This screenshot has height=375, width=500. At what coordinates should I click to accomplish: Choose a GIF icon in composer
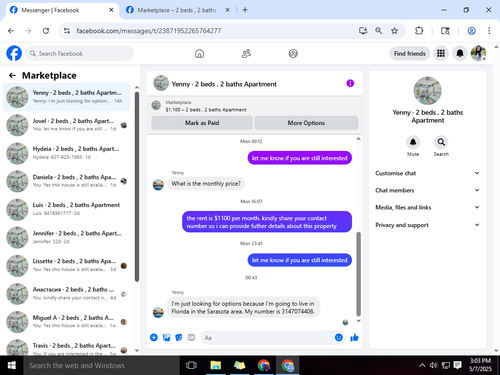[191, 338]
